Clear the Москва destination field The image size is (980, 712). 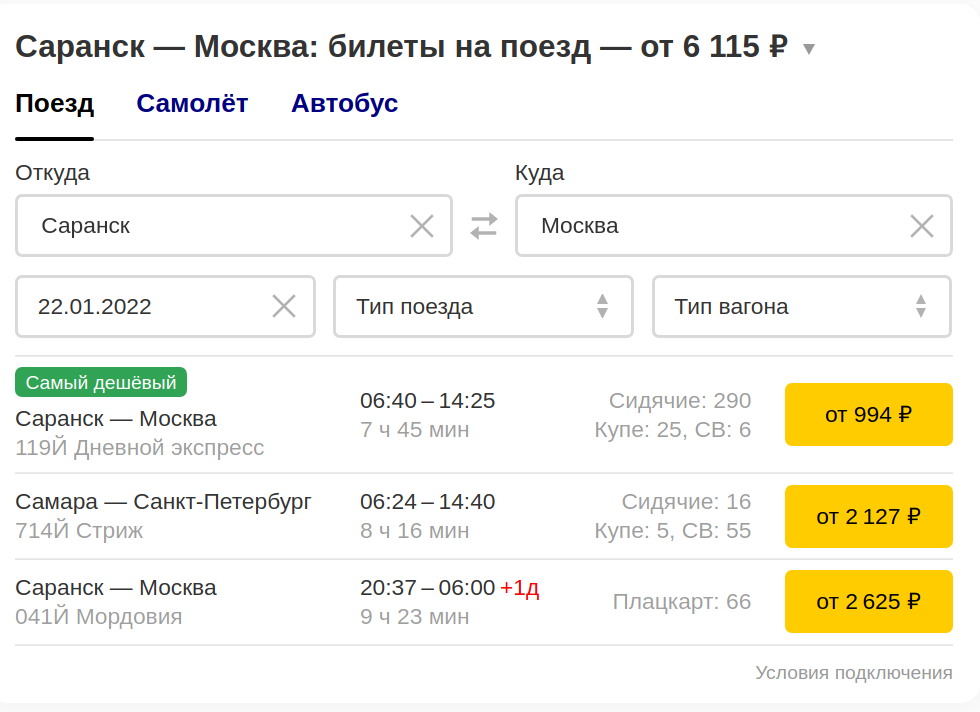tap(921, 226)
